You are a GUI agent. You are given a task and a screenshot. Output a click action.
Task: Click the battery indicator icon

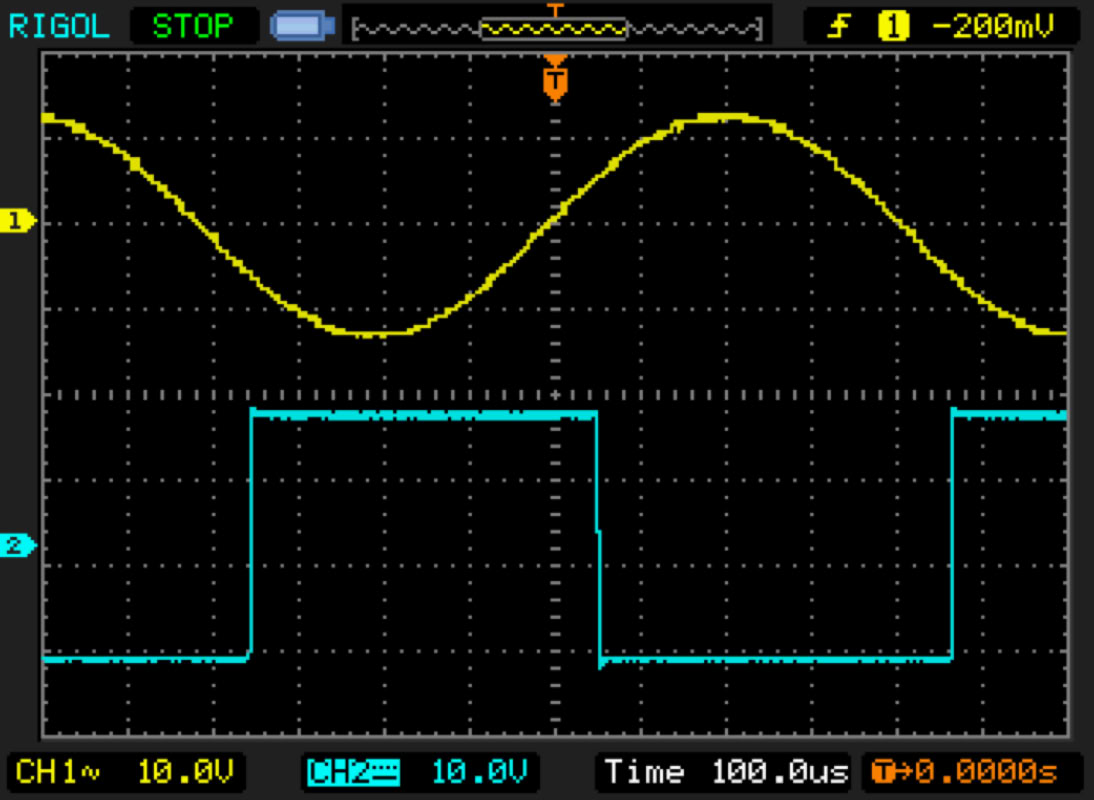[300, 26]
